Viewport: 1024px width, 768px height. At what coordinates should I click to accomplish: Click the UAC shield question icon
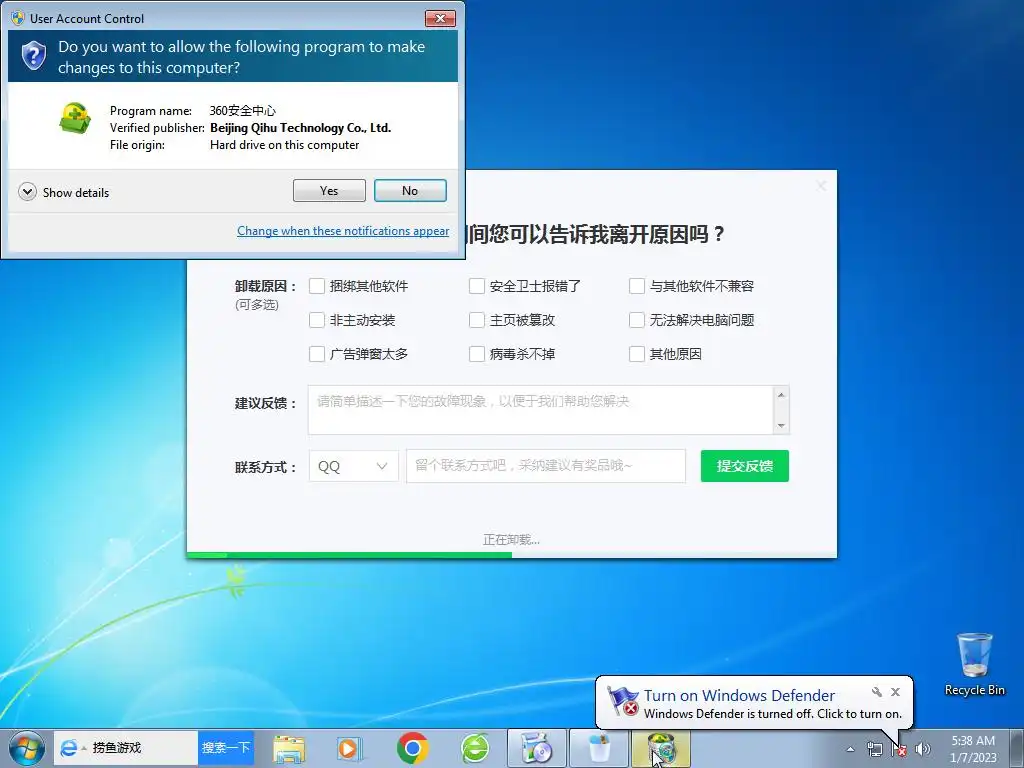point(33,56)
